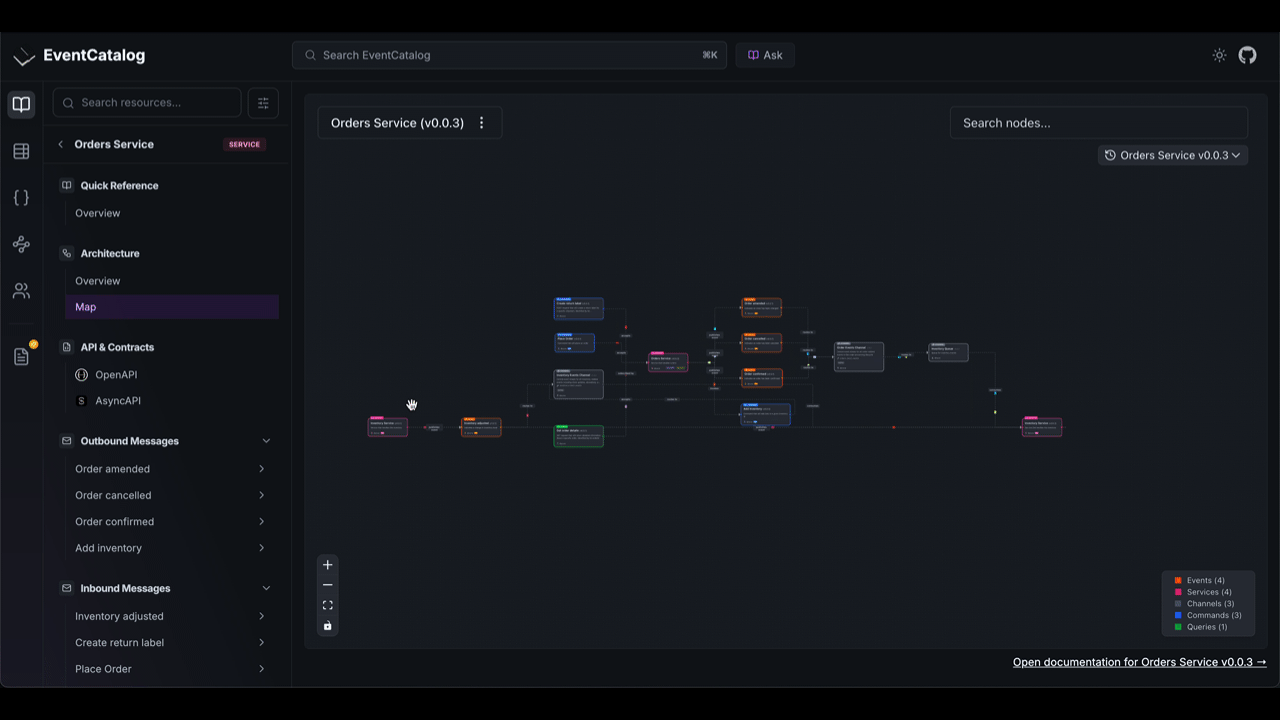Image resolution: width=1280 pixels, height=720 pixels.
Task: Click the SERVICE badge in sidebar
Action: (x=244, y=144)
